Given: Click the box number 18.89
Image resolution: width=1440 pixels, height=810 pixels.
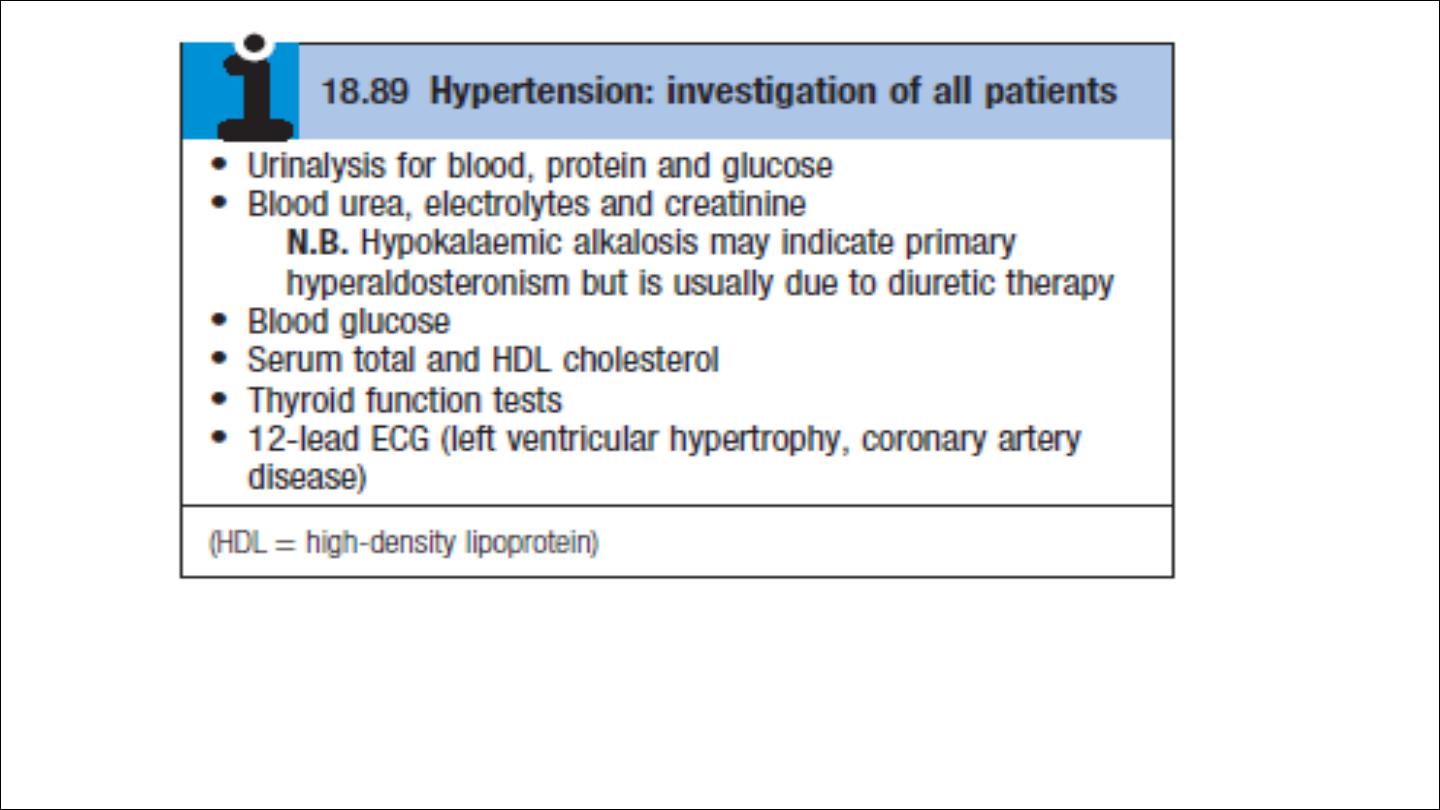Looking at the screenshot, I should click(x=365, y=92).
